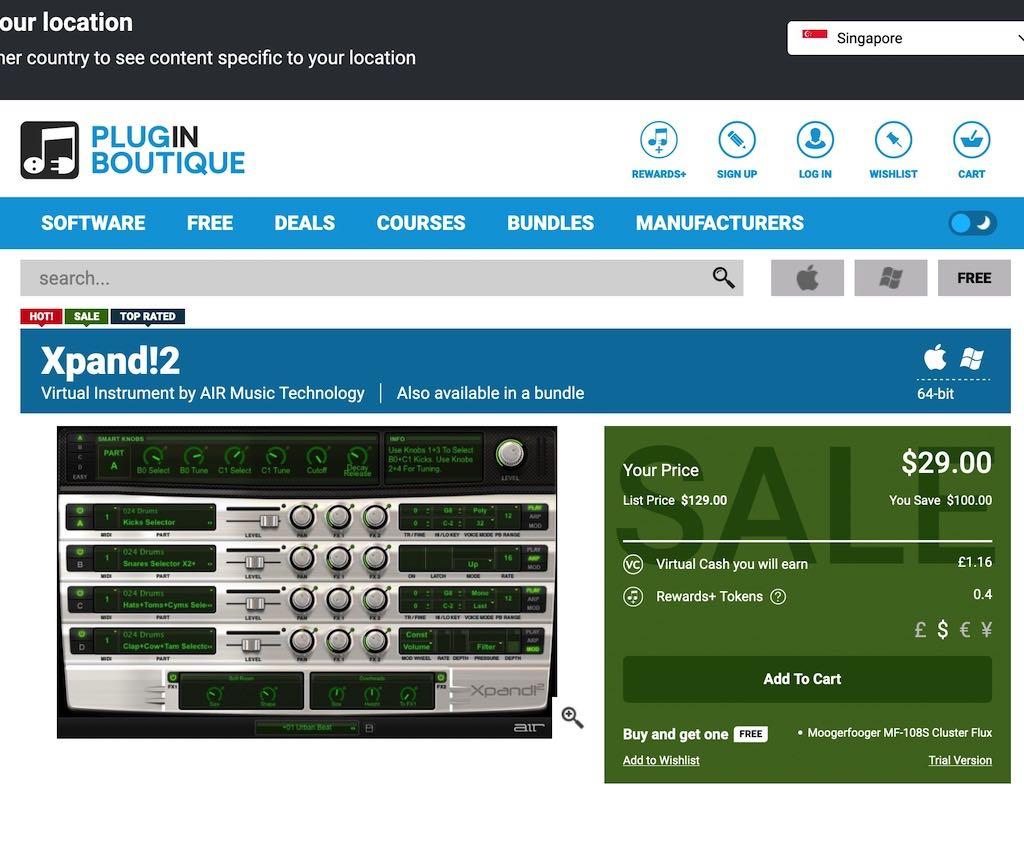
Task: Click the Rewards+ Tokens help icon
Action: pos(778,597)
